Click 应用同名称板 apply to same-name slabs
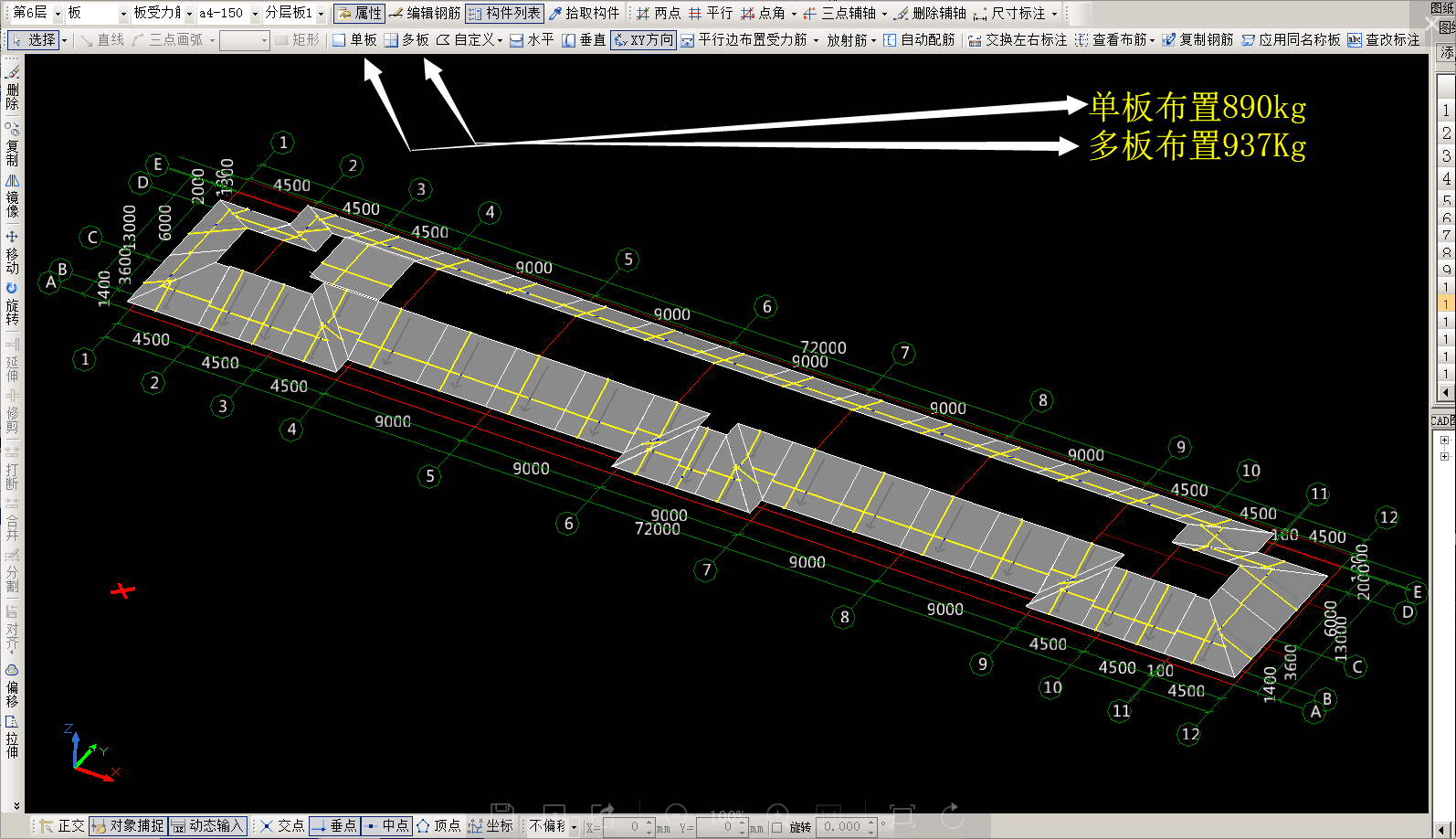 click(x=1291, y=40)
